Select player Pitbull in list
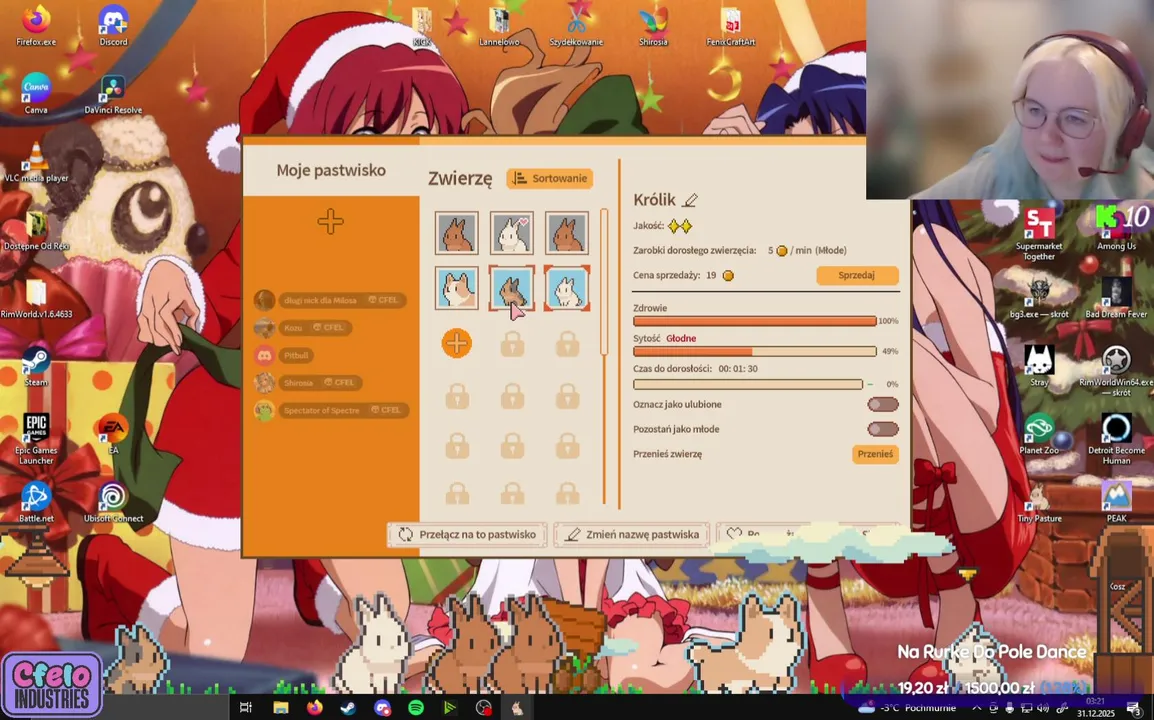1154x720 pixels. [285, 356]
